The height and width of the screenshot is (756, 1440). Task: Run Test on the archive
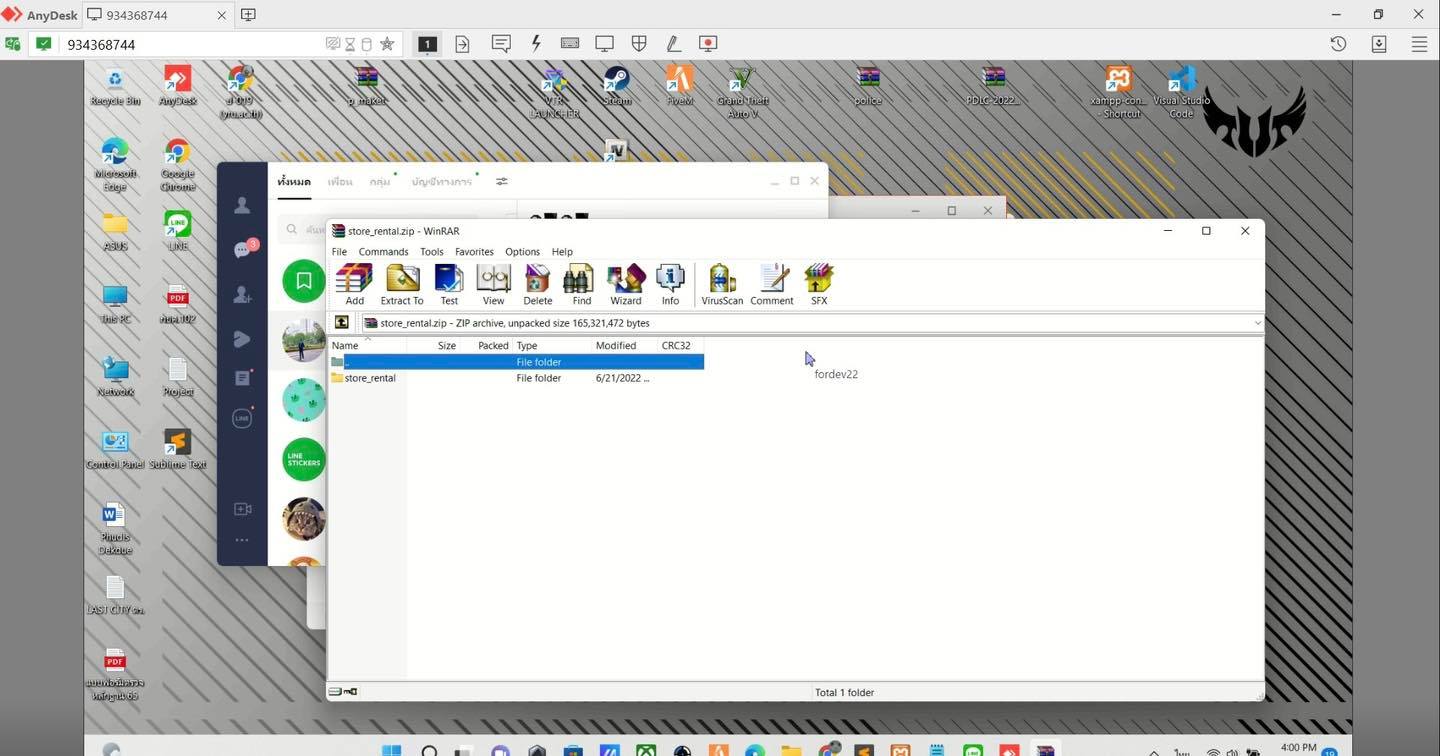(449, 285)
